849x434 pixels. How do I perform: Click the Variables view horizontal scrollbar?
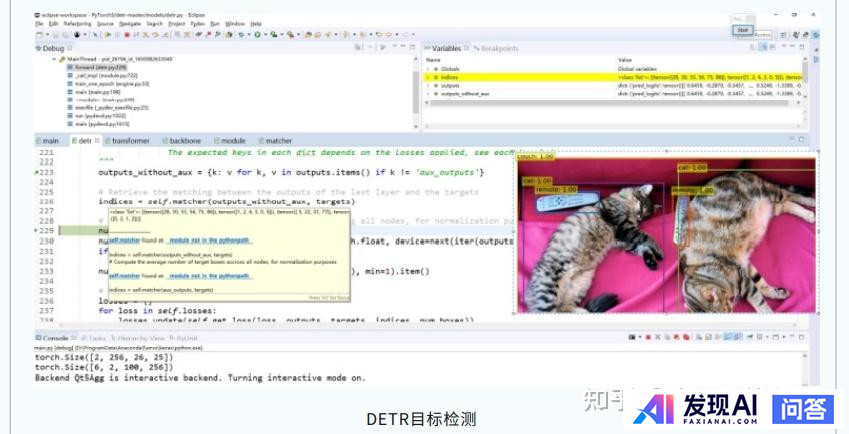pos(612,101)
